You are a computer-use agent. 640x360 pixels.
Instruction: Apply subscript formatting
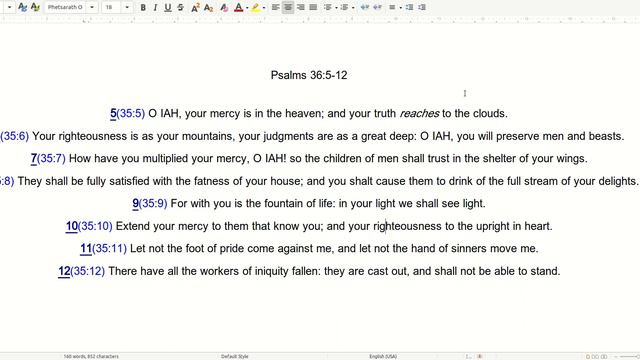[x=208, y=7]
